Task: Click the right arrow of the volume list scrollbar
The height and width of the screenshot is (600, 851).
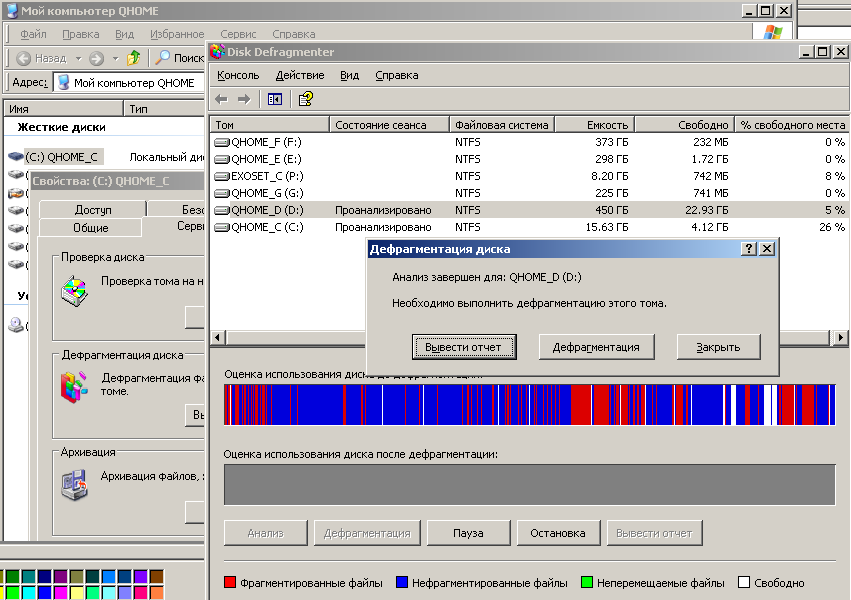Action: tap(840, 337)
